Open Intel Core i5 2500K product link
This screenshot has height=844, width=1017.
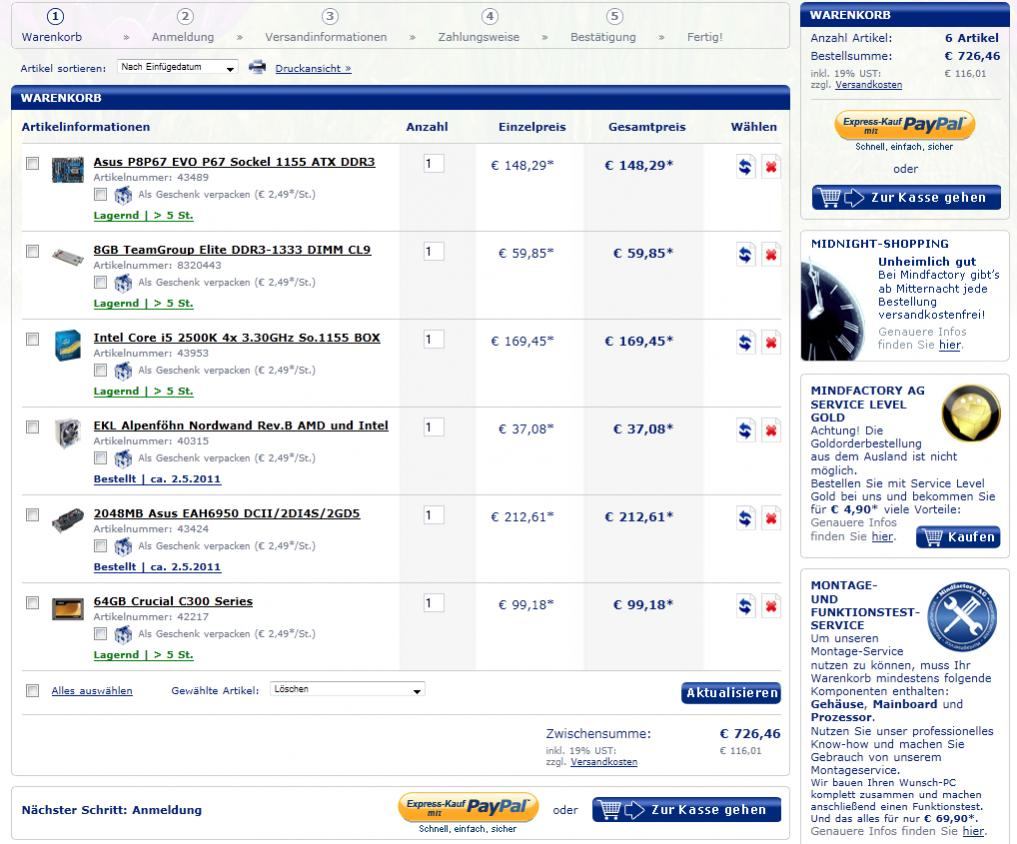(237, 337)
